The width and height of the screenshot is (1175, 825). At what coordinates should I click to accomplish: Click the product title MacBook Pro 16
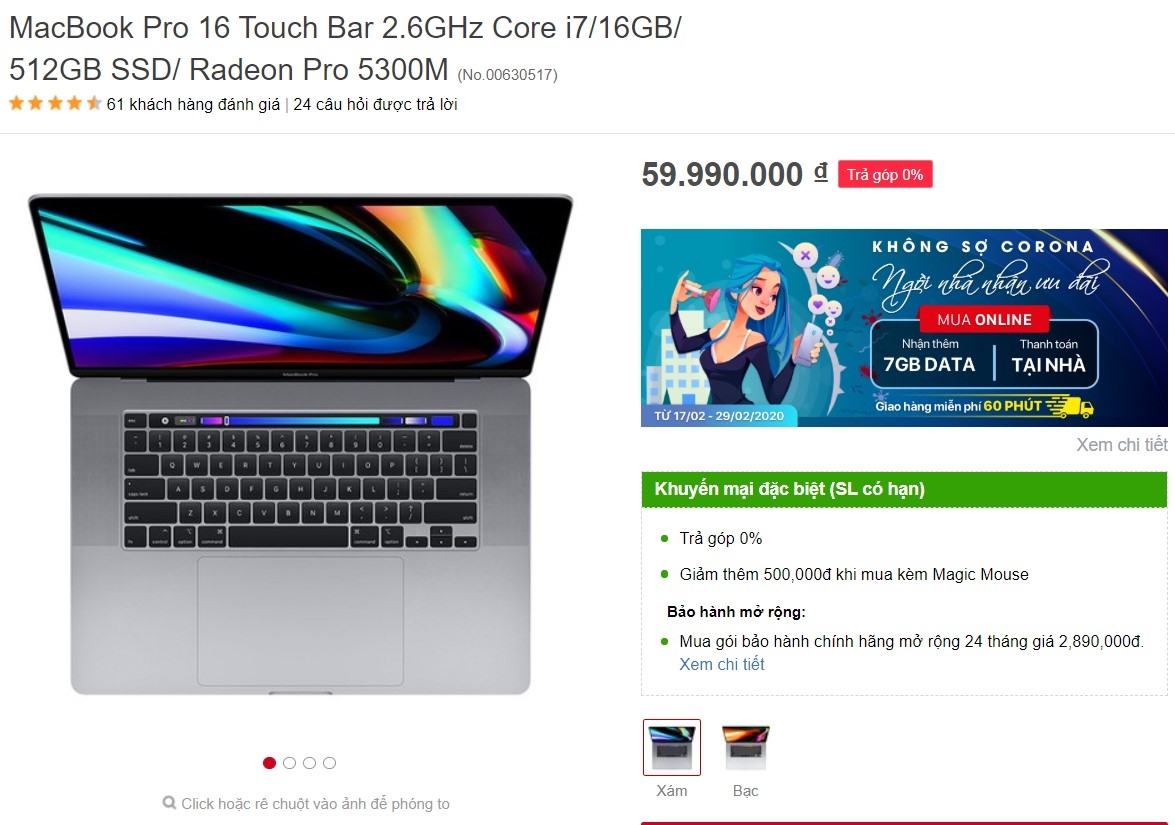point(345,49)
